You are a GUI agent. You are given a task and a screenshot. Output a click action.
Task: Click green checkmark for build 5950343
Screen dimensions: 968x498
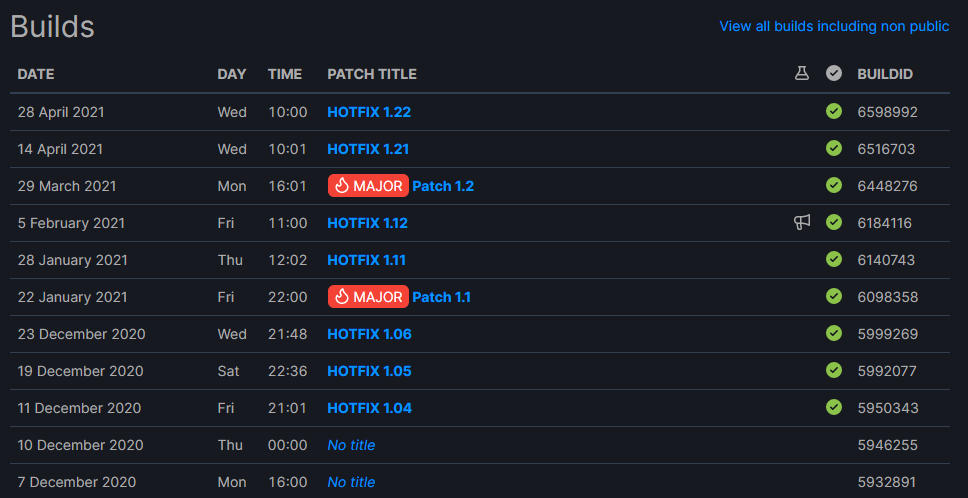(834, 407)
